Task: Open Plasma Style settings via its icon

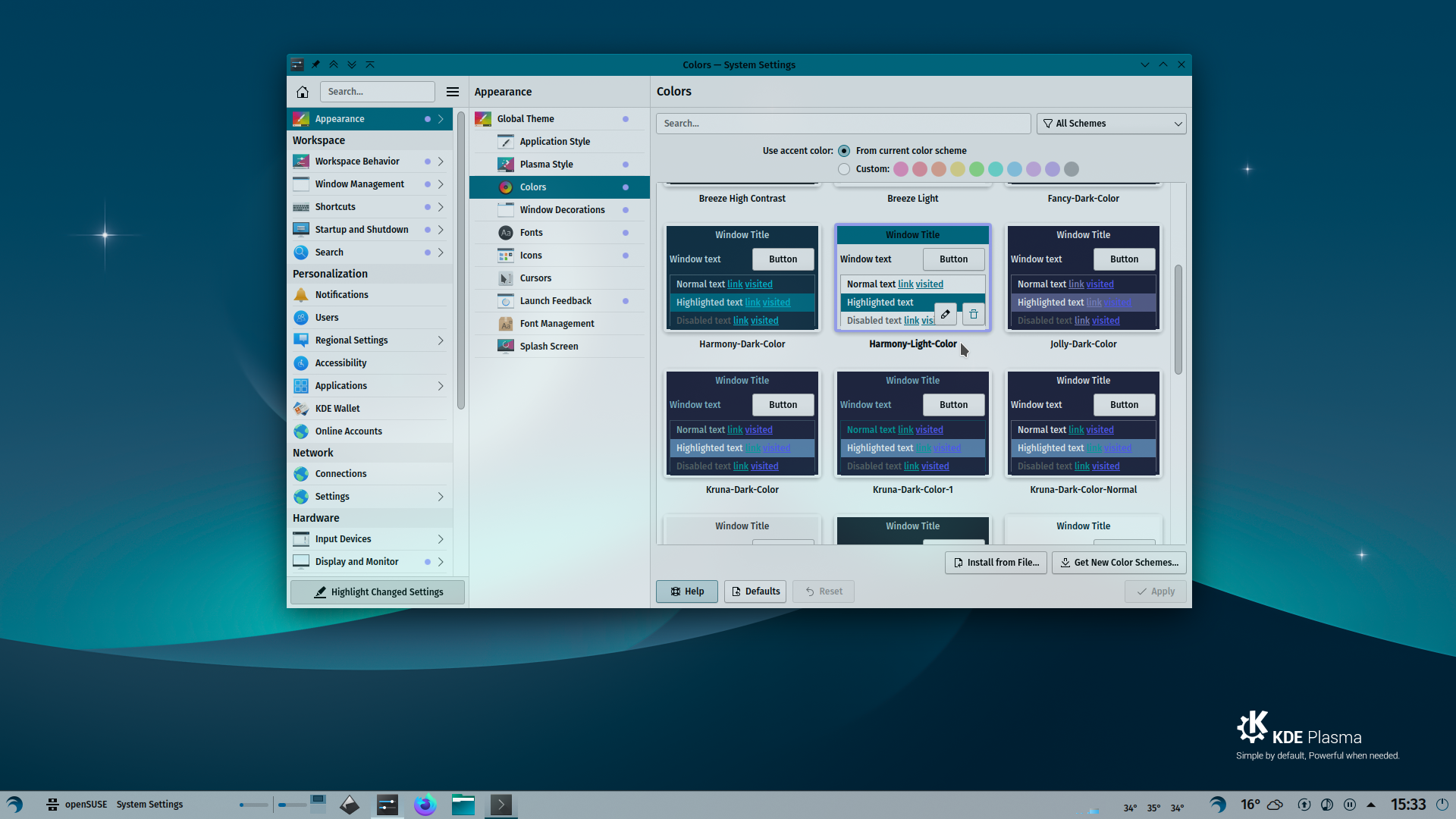Action: tap(506, 164)
